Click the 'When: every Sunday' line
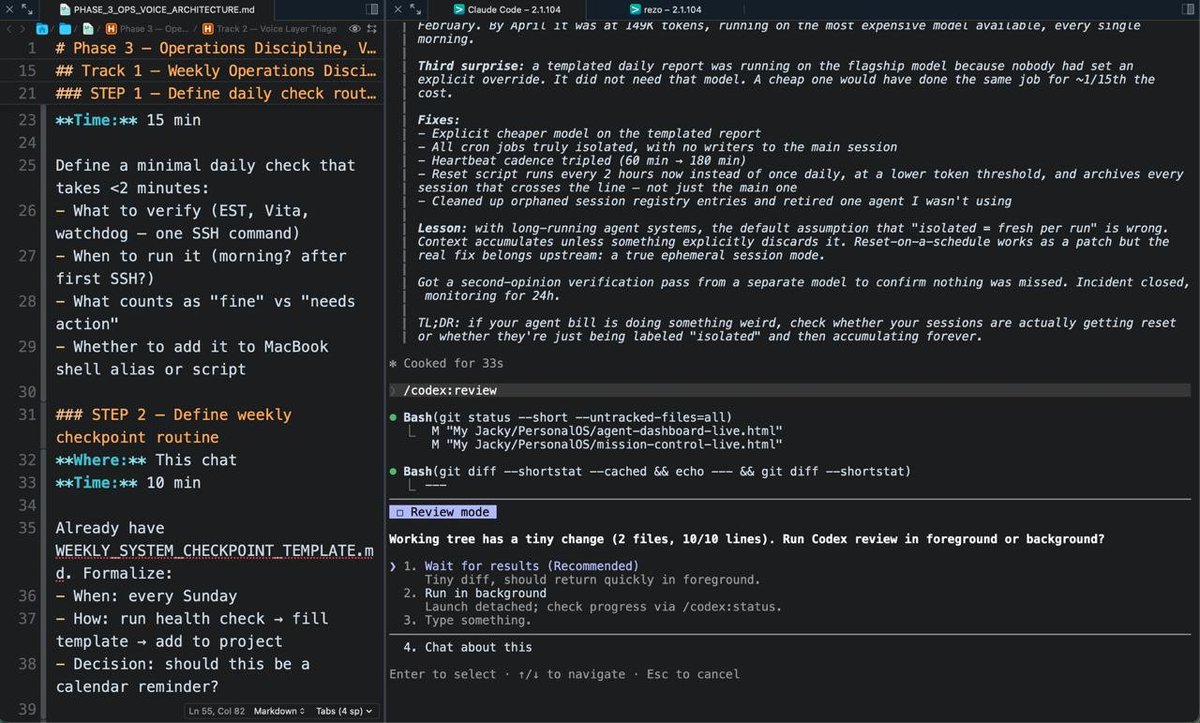1200x723 pixels. (x=146, y=596)
